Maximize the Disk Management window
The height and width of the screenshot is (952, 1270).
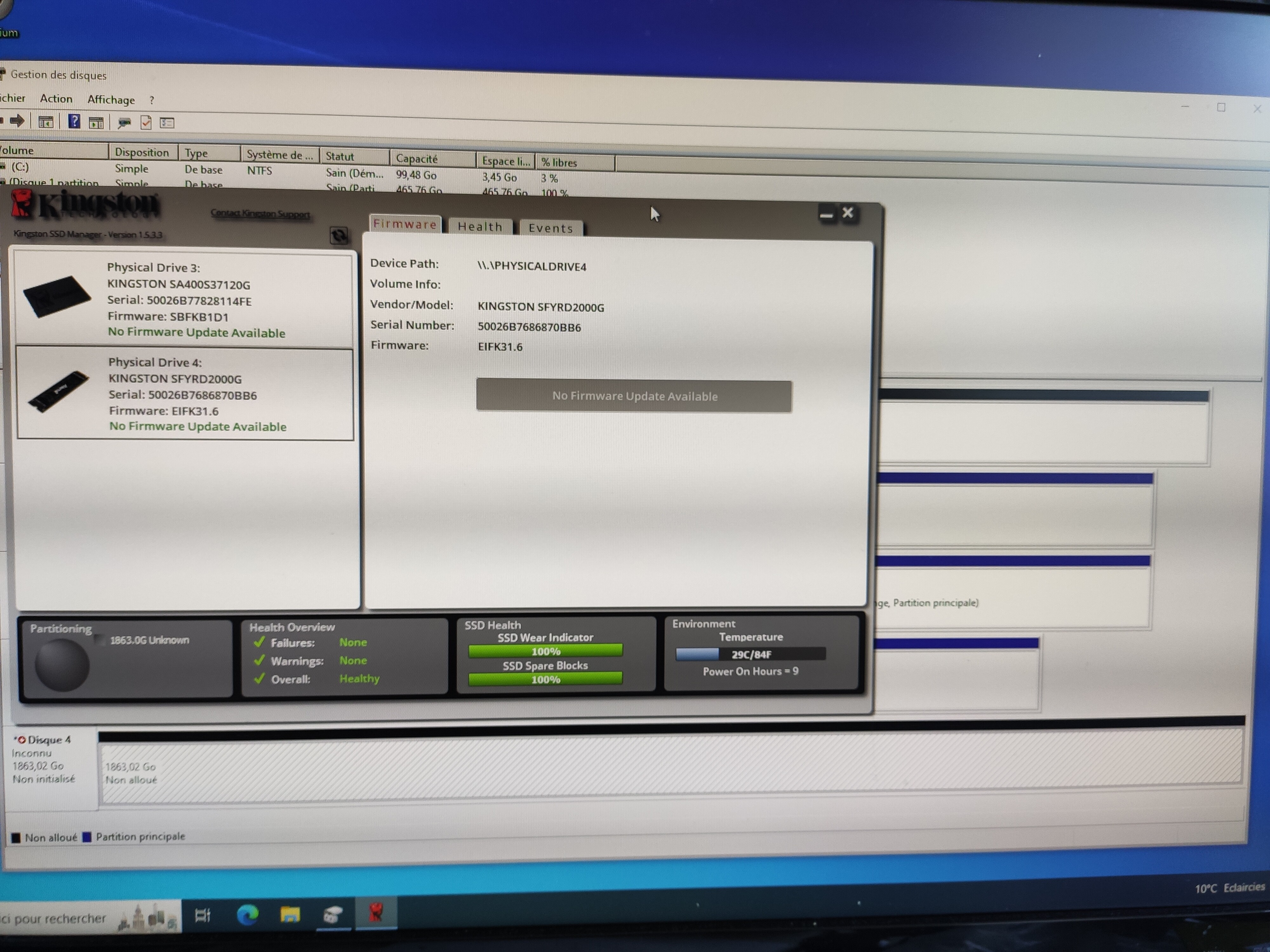click(x=1221, y=107)
